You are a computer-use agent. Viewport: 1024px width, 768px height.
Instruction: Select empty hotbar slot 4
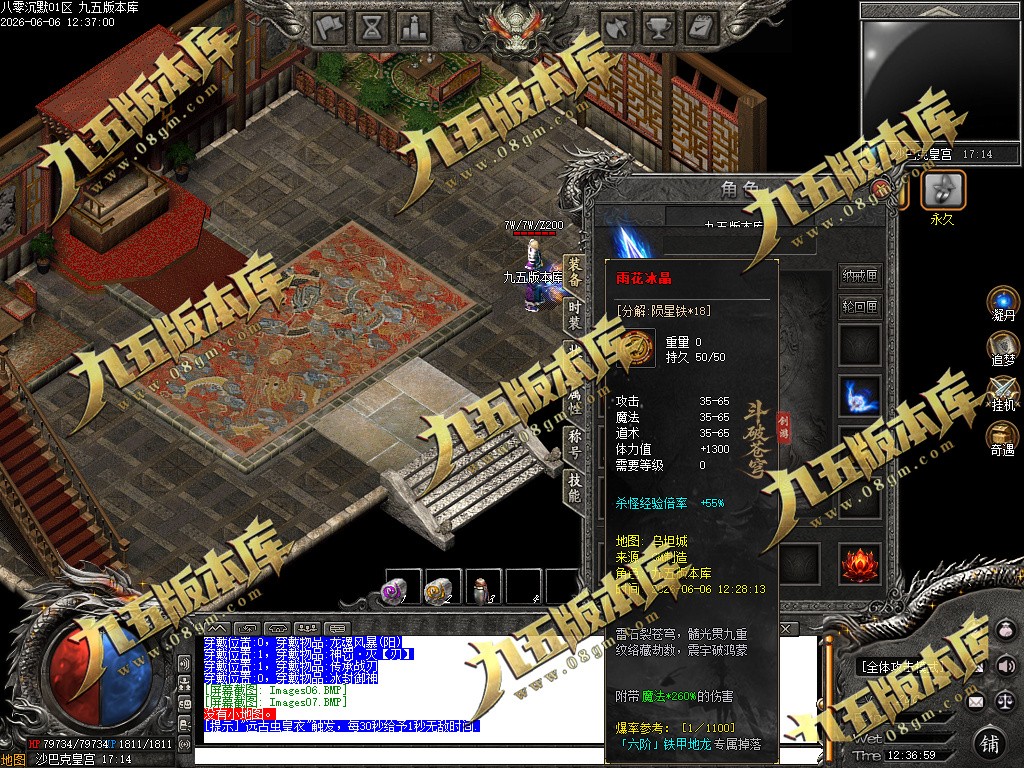(x=524, y=587)
